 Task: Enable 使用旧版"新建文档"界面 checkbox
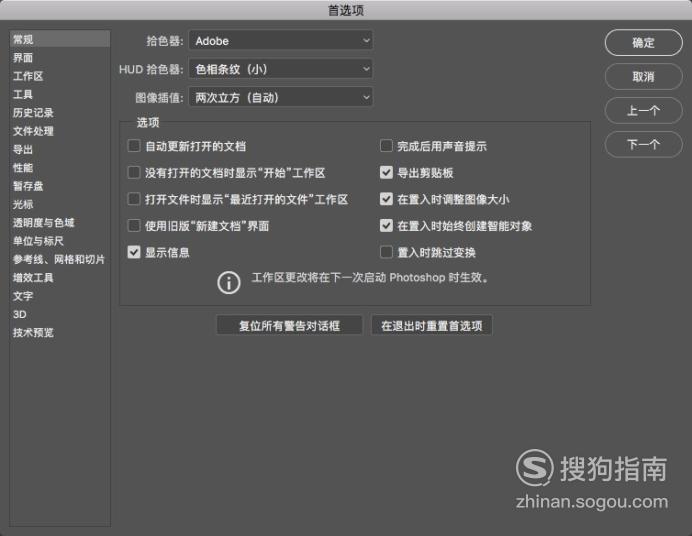coord(134,225)
